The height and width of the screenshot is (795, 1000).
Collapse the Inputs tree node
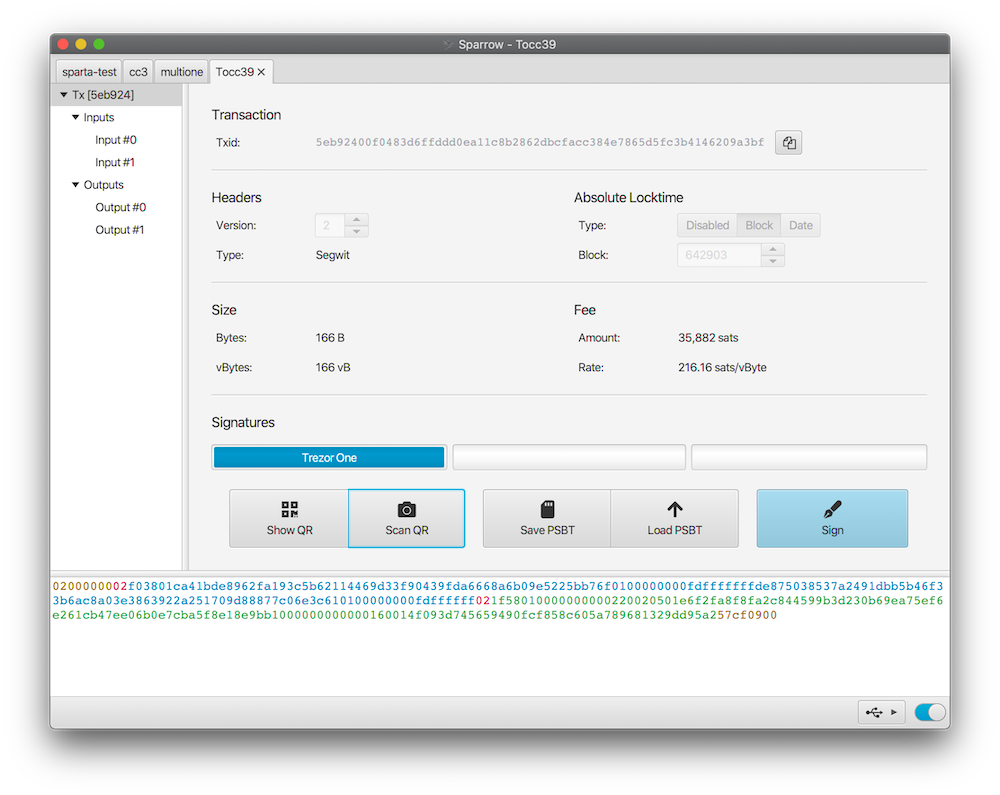pyautogui.click(x=76, y=118)
